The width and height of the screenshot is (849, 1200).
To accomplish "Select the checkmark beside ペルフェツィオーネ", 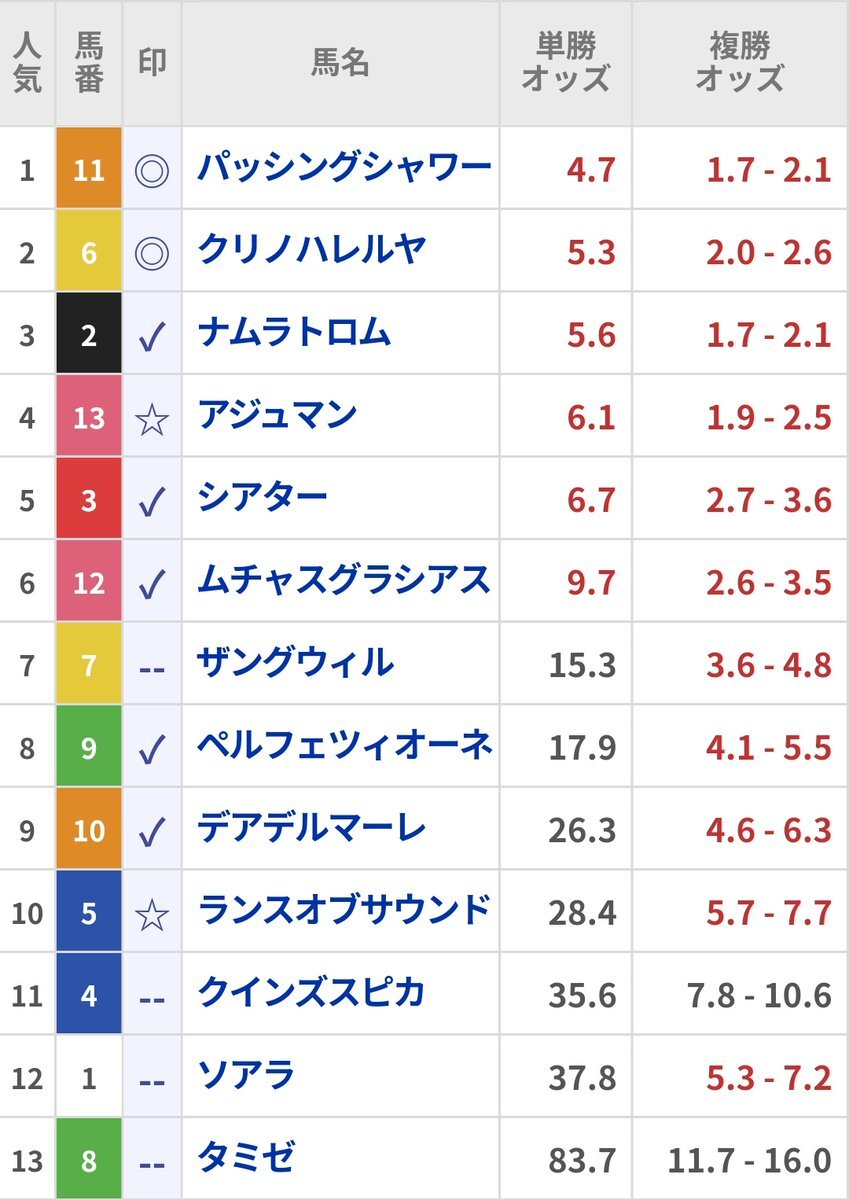I will 152,749.
